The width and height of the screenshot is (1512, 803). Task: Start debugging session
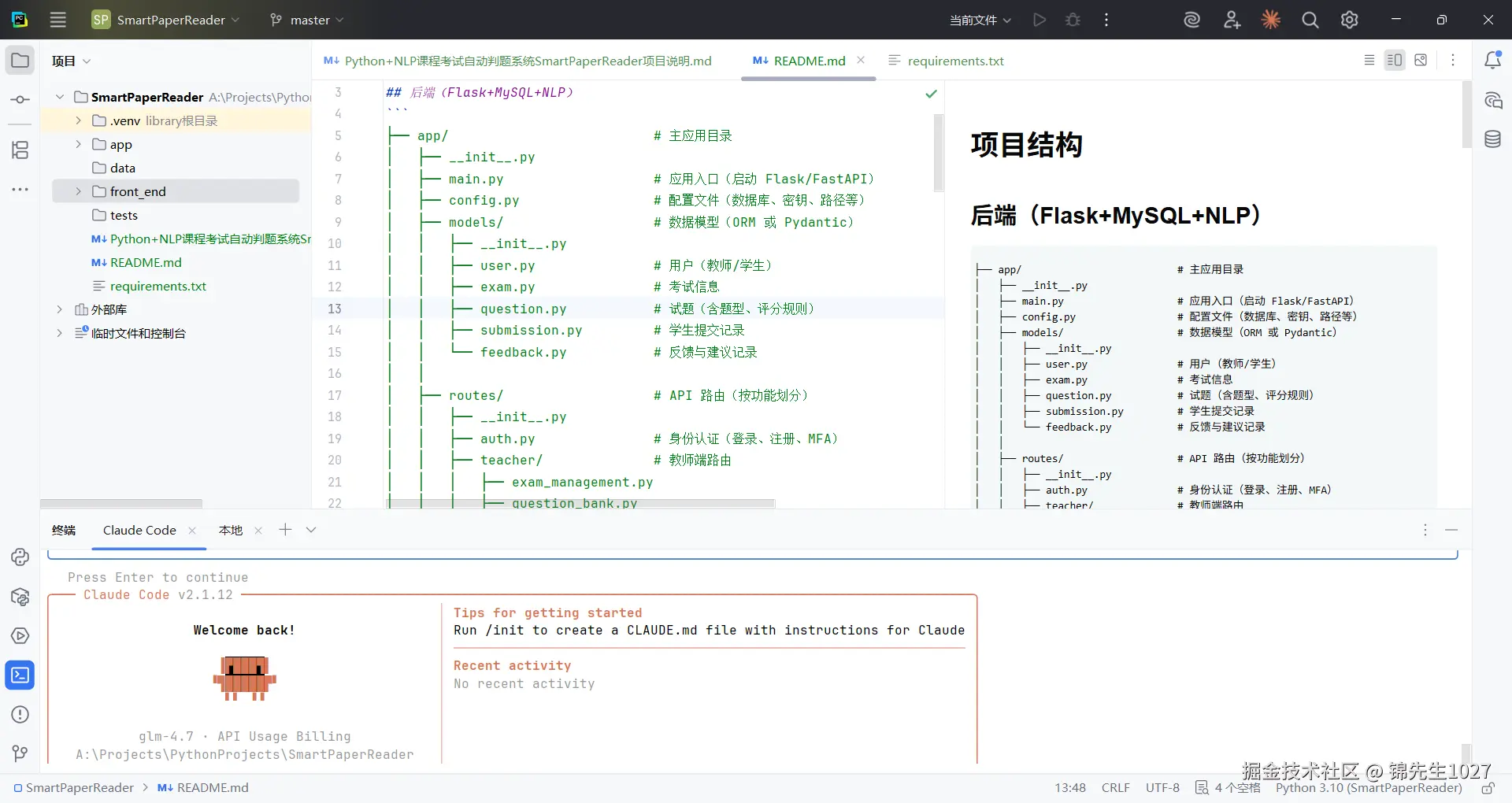pyautogui.click(x=1073, y=20)
